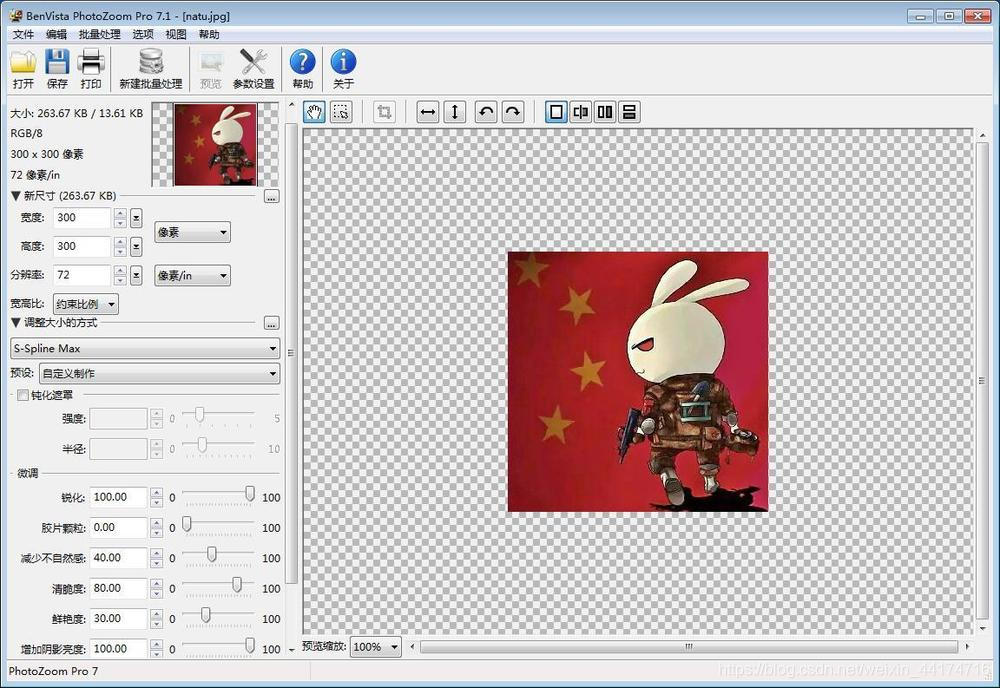Click the 分辨率 input field

(82, 275)
